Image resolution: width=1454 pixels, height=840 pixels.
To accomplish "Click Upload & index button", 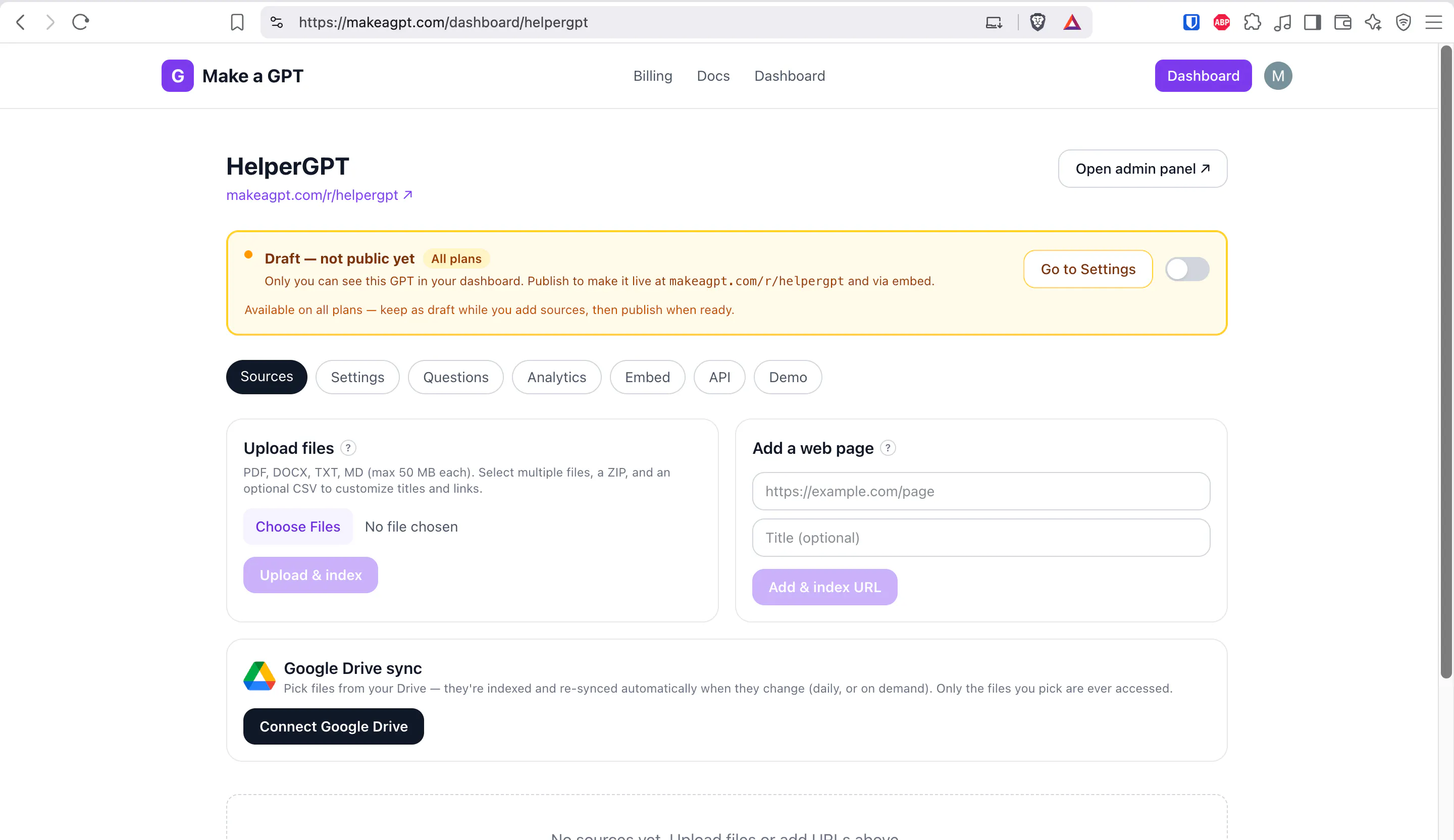I will click(310, 575).
